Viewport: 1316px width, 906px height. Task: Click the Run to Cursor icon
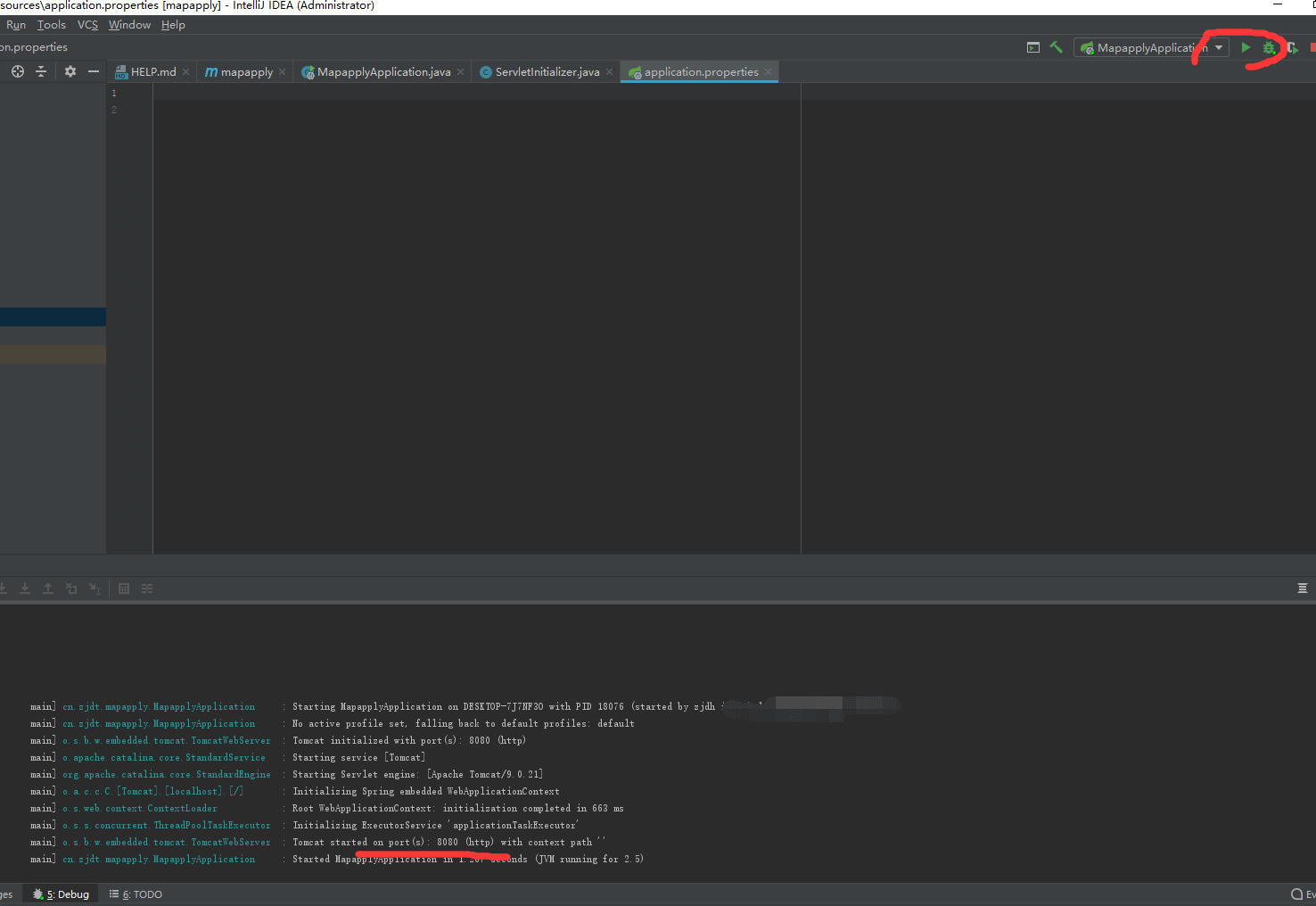pyautogui.click(x=95, y=589)
